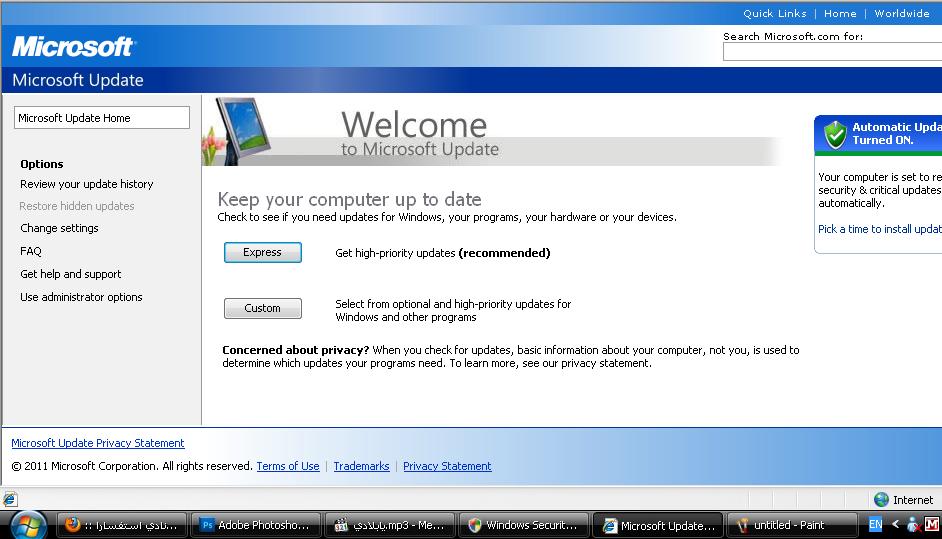The width and height of the screenshot is (942, 539).
Task: Open the Windows Security taskbar button
Action: tap(524, 525)
